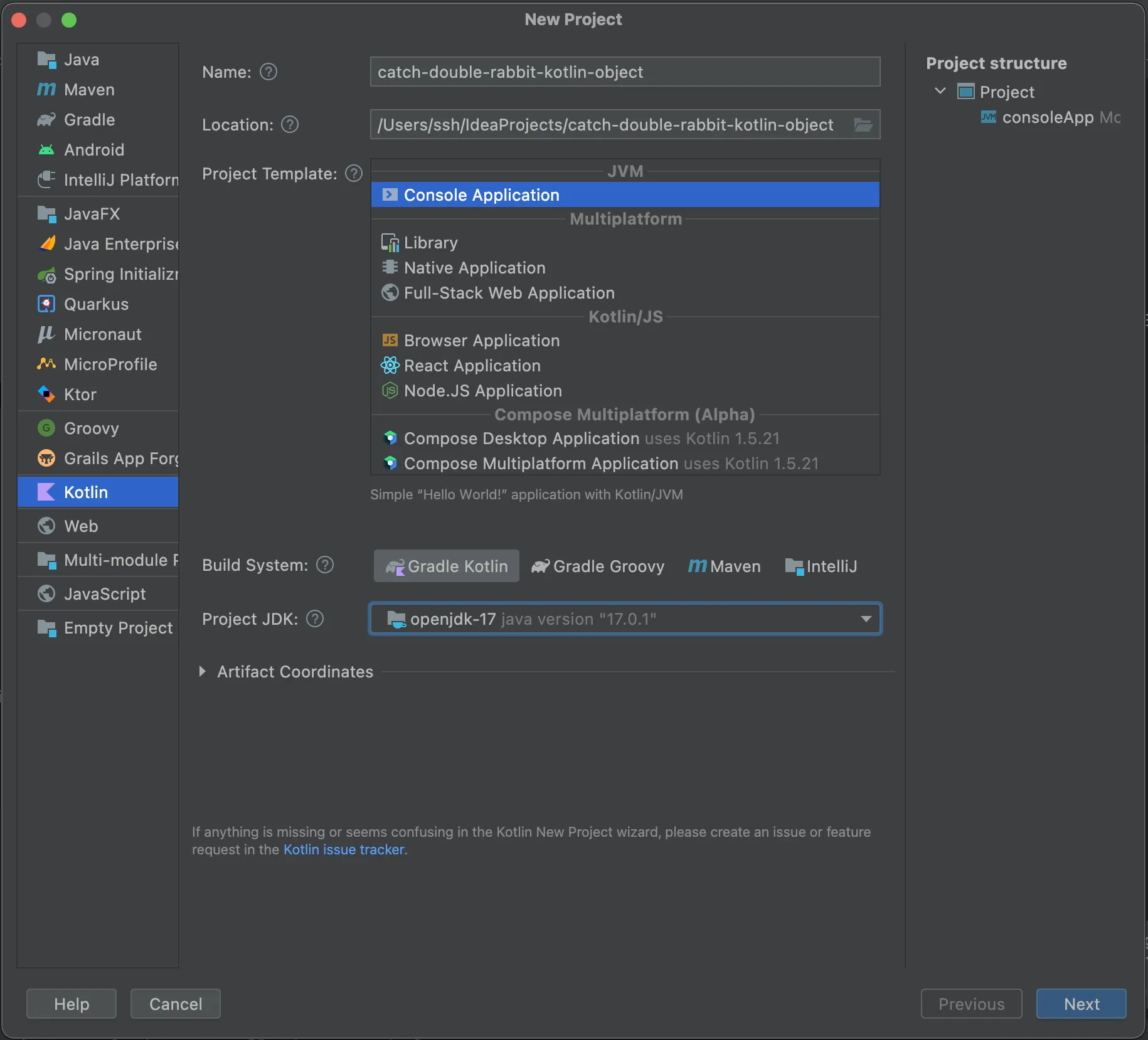The image size is (1148, 1040).
Task: Click into the project Name text field
Action: point(625,72)
